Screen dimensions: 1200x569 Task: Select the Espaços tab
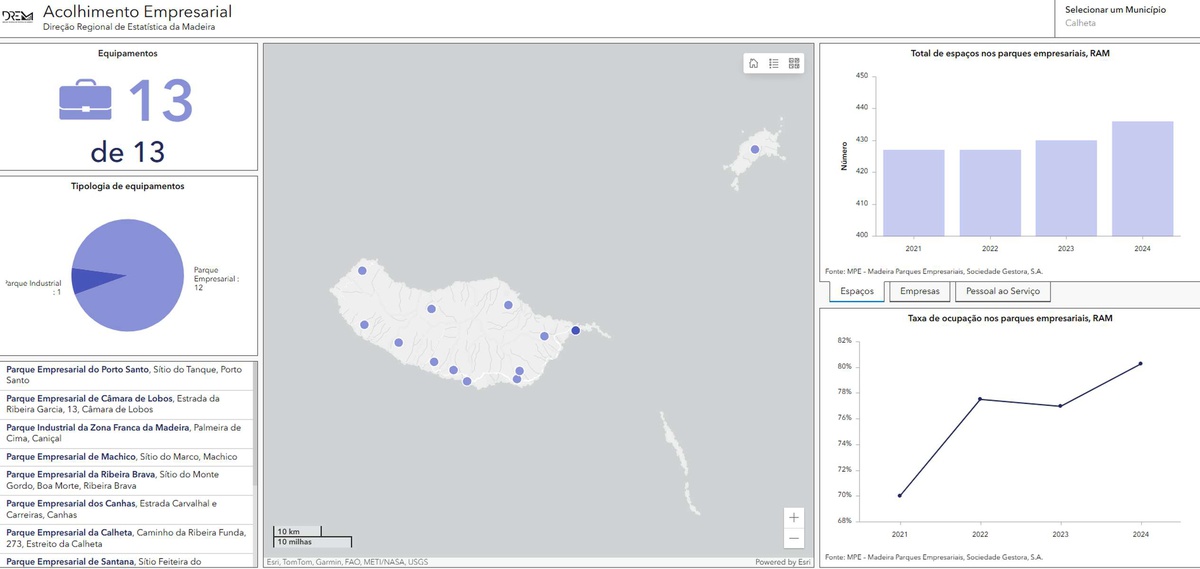[x=855, y=292]
